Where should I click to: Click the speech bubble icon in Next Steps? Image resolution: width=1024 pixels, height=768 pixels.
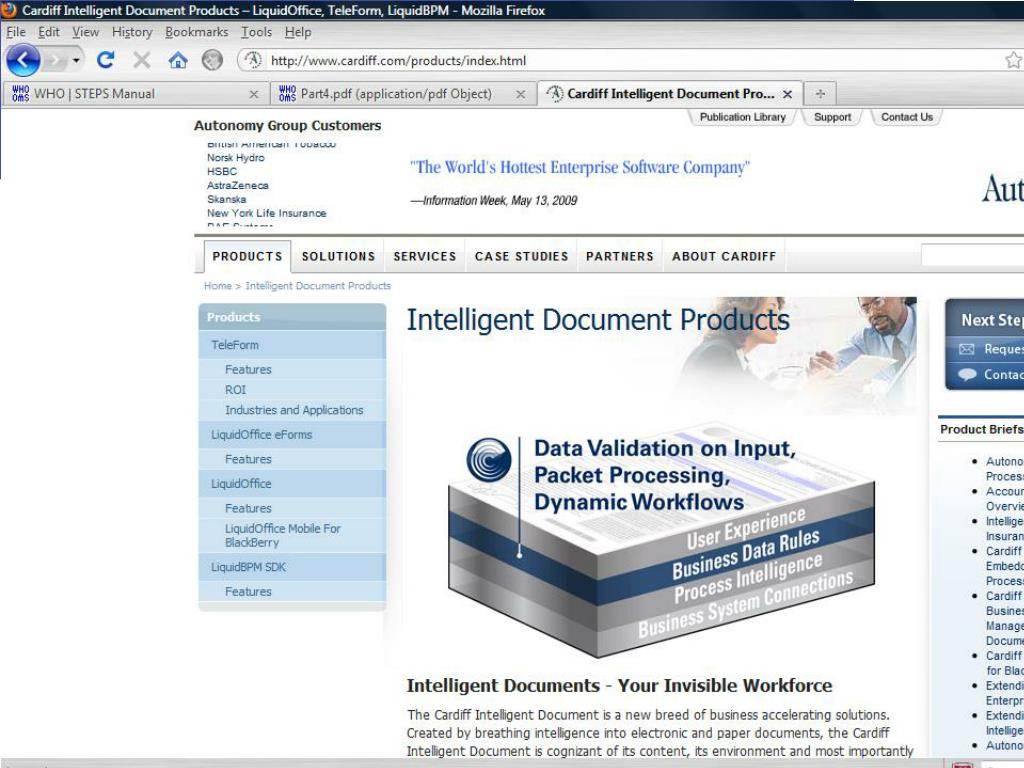pyautogui.click(x=967, y=375)
